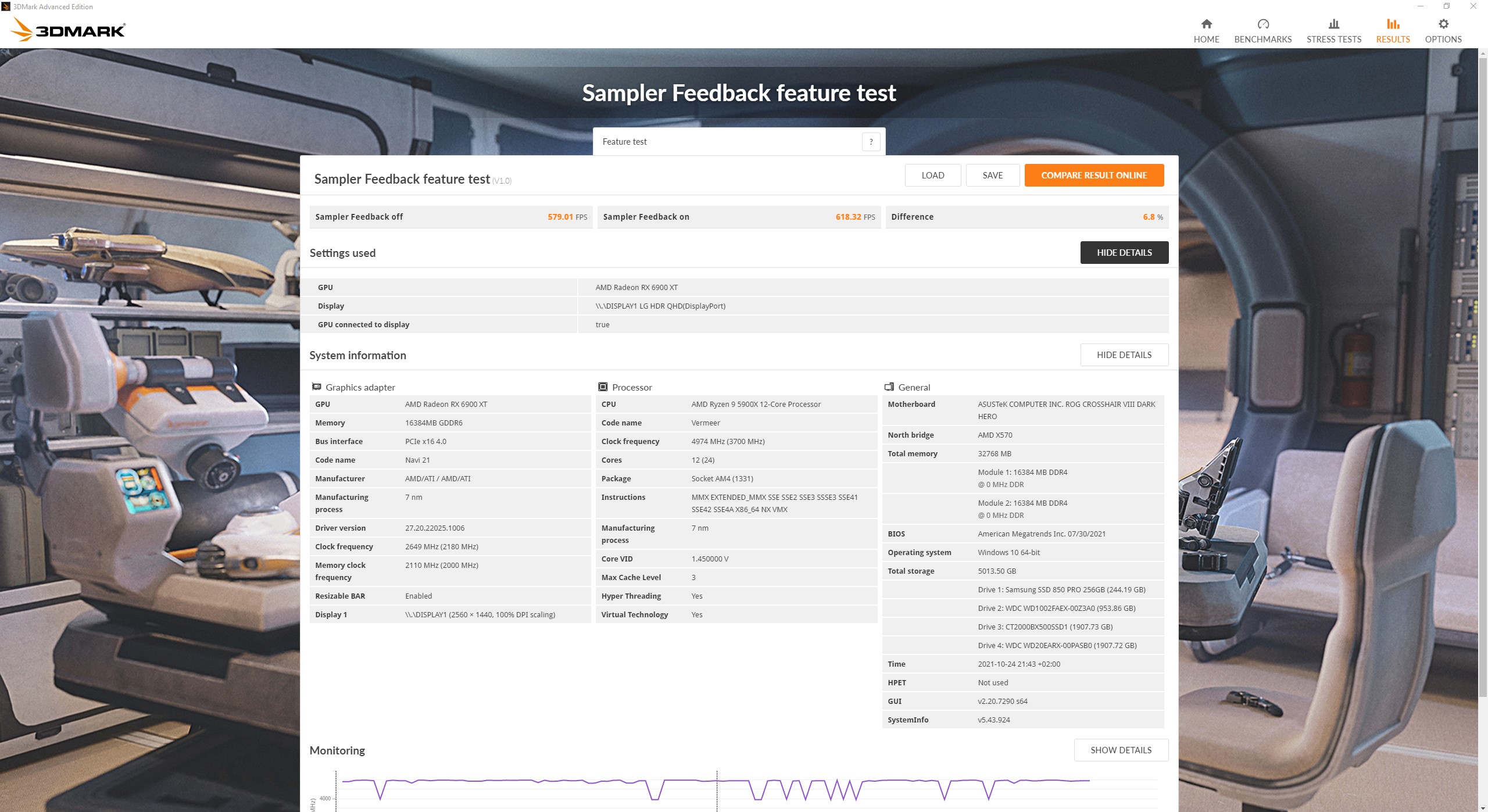Image resolution: width=1488 pixels, height=812 pixels.
Task: Click the Bus interface PCIe x16 4.0 value
Action: tap(425, 442)
